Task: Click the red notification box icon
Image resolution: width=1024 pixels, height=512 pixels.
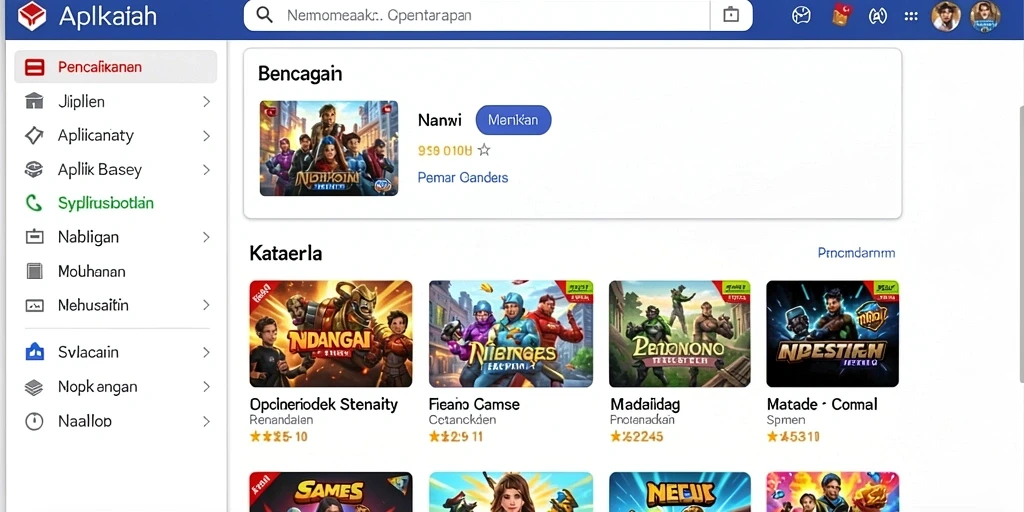Action: pos(842,14)
